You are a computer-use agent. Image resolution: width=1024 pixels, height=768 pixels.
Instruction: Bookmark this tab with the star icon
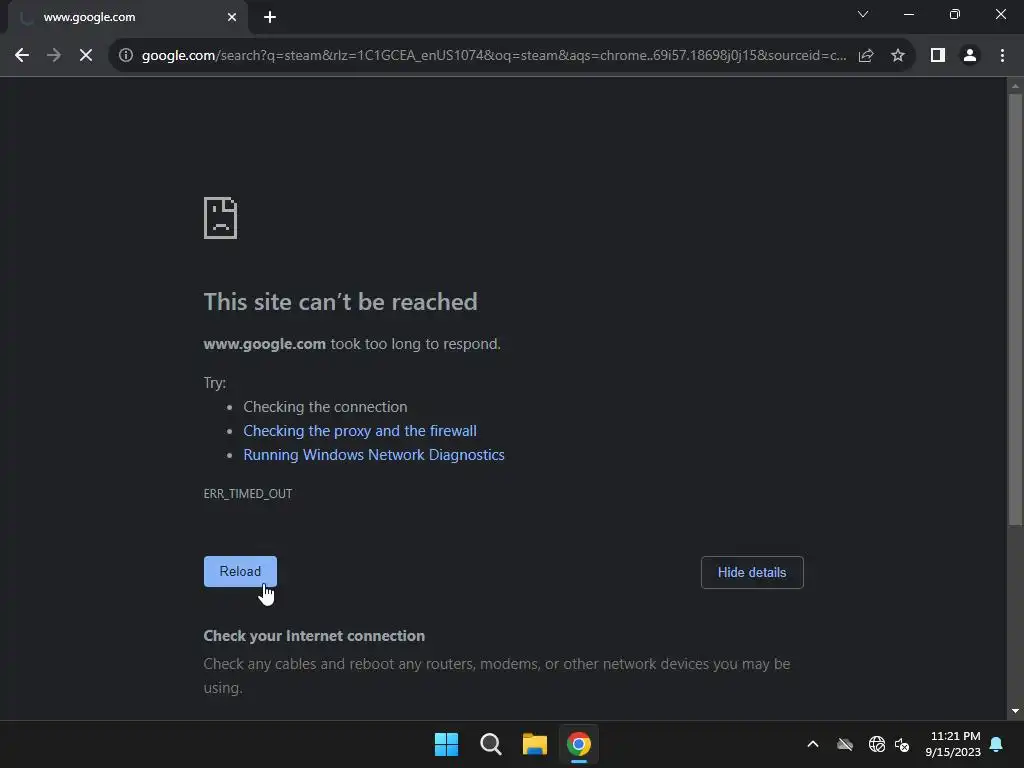[898, 56]
